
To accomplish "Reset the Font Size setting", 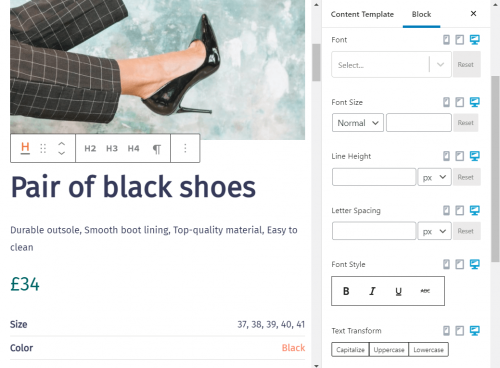I will click(x=466, y=123).
